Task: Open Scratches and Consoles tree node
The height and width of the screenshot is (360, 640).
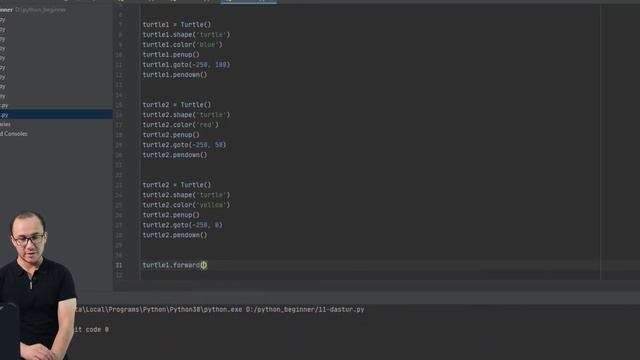Action: (x=14, y=134)
